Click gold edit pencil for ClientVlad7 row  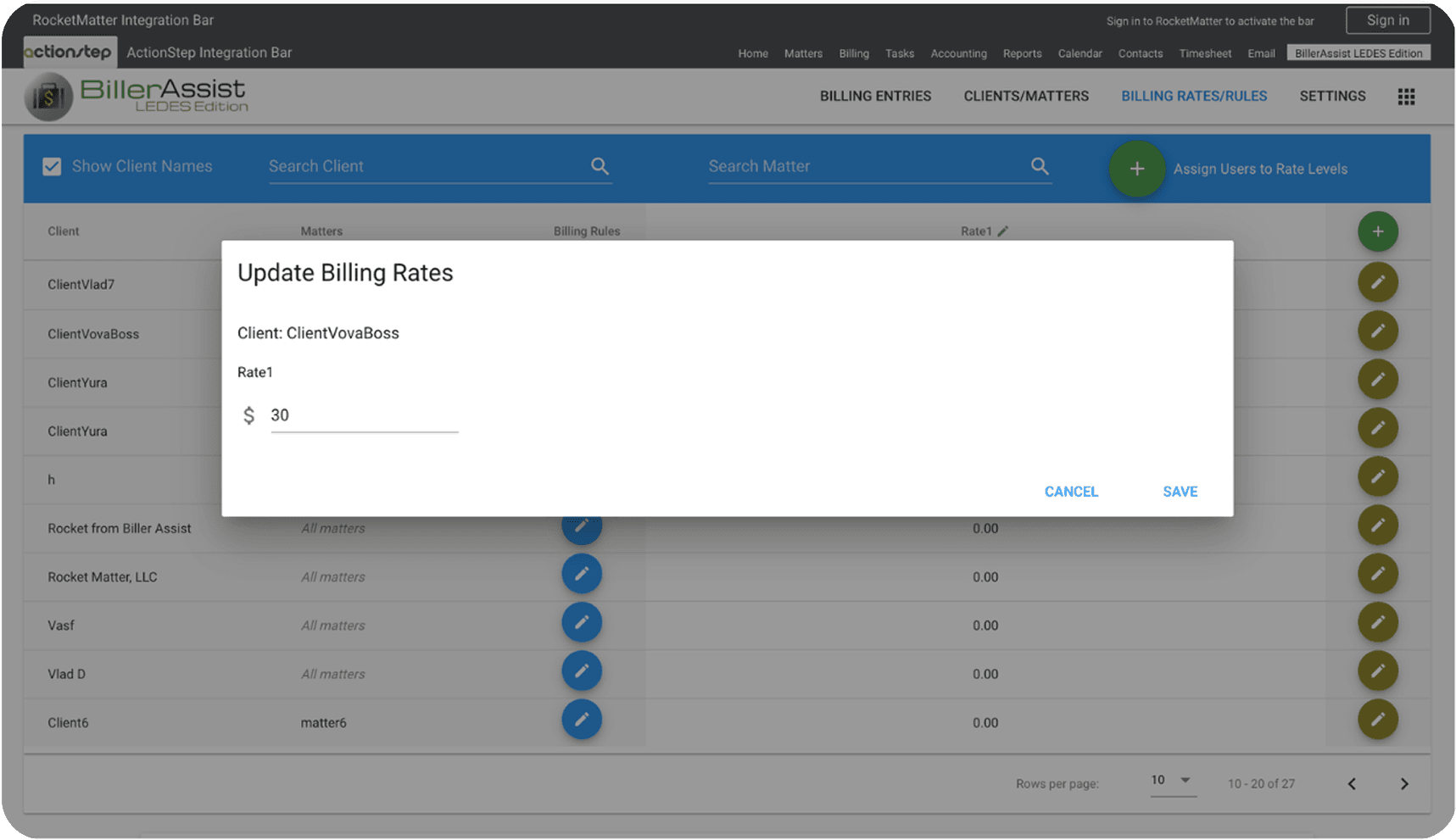tap(1377, 283)
